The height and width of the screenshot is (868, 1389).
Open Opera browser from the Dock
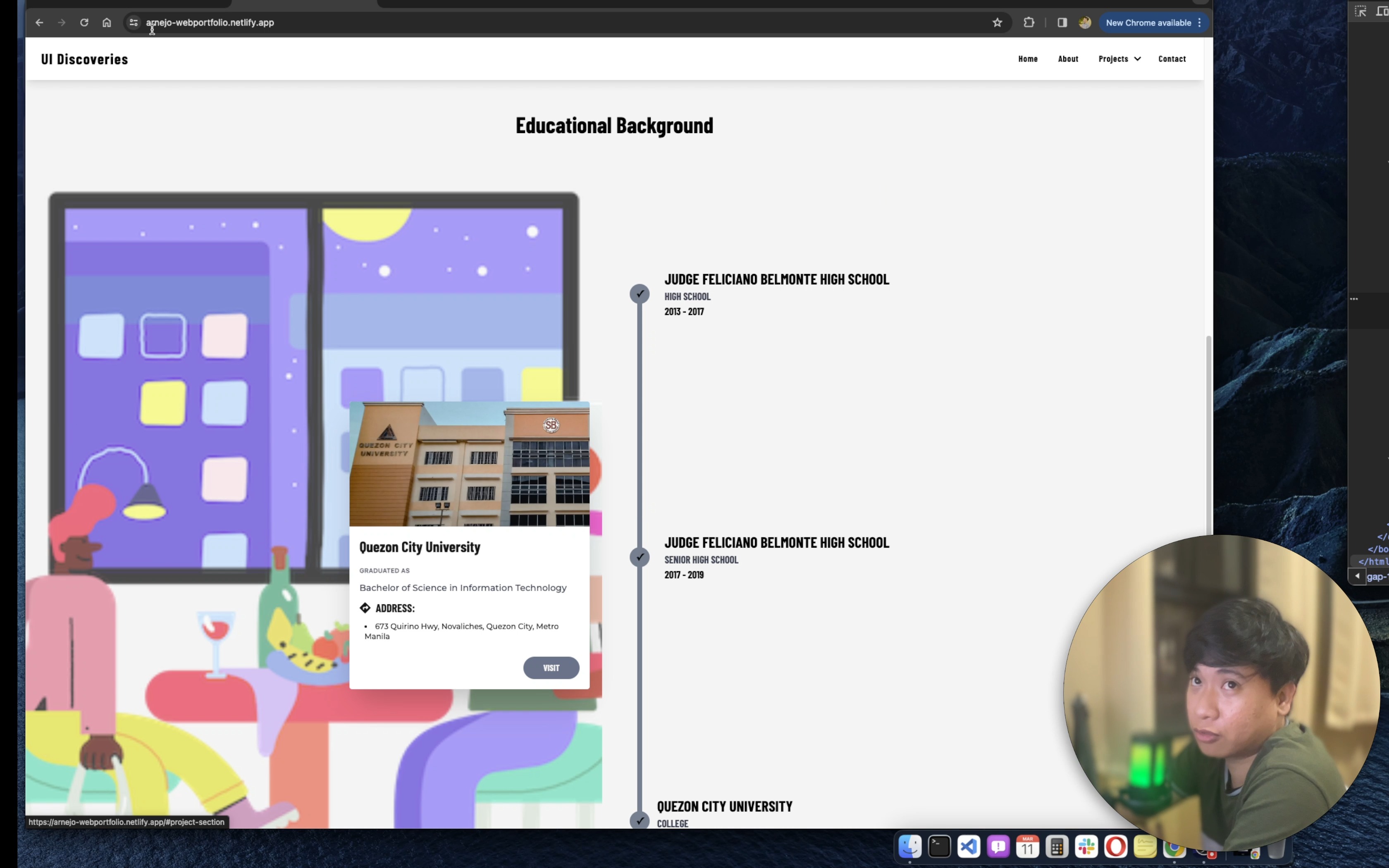pos(1116,847)
